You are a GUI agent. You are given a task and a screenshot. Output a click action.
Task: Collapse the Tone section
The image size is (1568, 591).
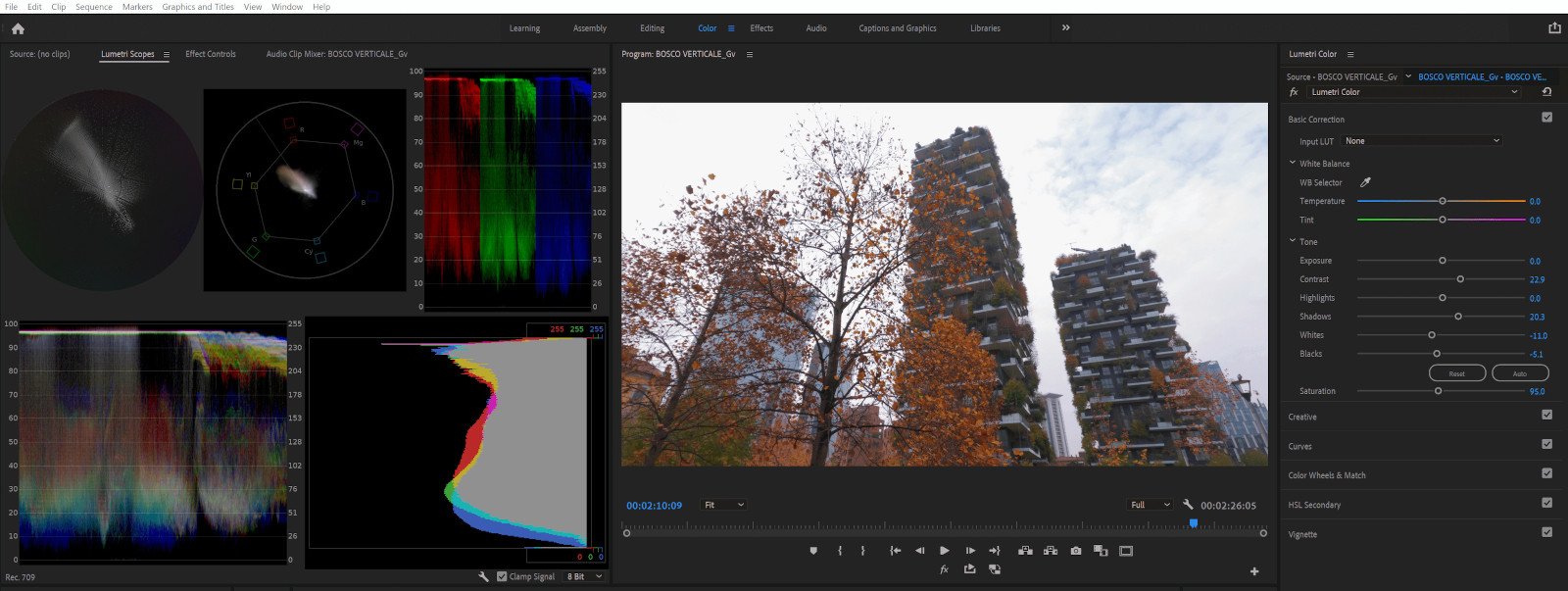pyautogui.click(x=1293, y=241)
